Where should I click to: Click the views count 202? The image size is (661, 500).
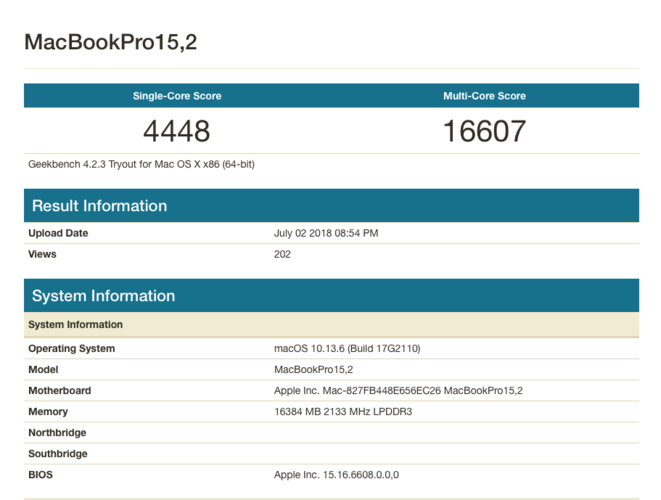[x=282, y=254]
